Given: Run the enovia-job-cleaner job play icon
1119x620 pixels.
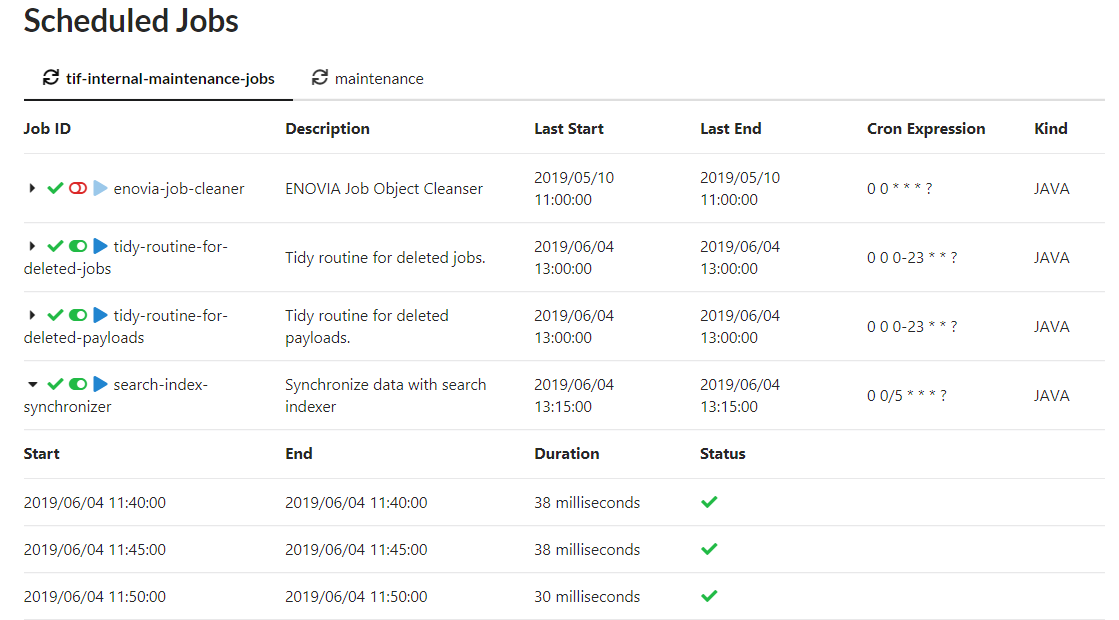Looking at the screenshot, I should [x=100, y=188].
